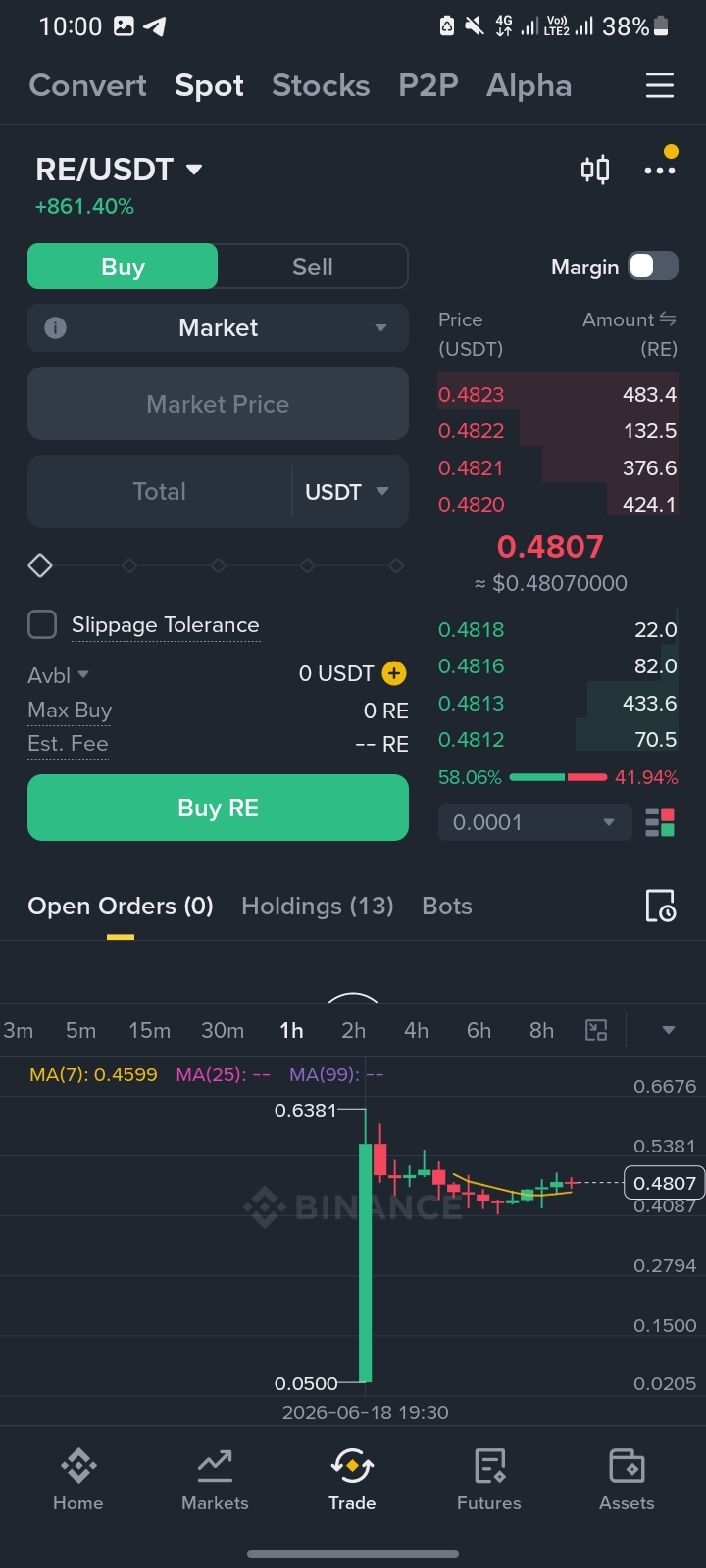Open Assets in bottom navigation
The height and width of the screenshot is (1568, 706).
(627, 1480)
